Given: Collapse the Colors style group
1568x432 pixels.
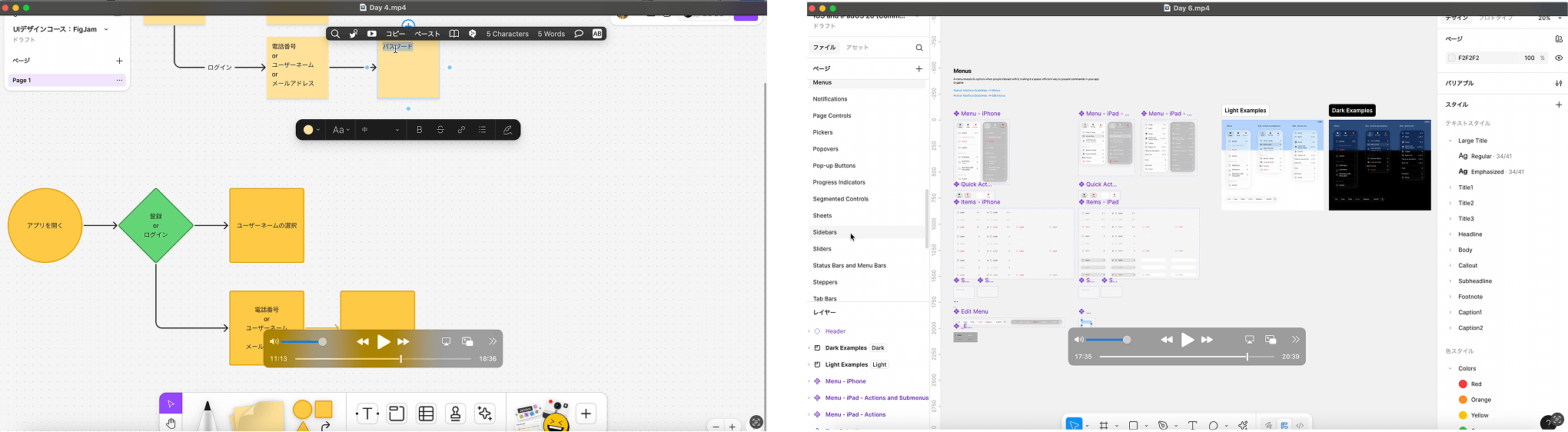Looking at the screenshot, I should (1450, 369).
